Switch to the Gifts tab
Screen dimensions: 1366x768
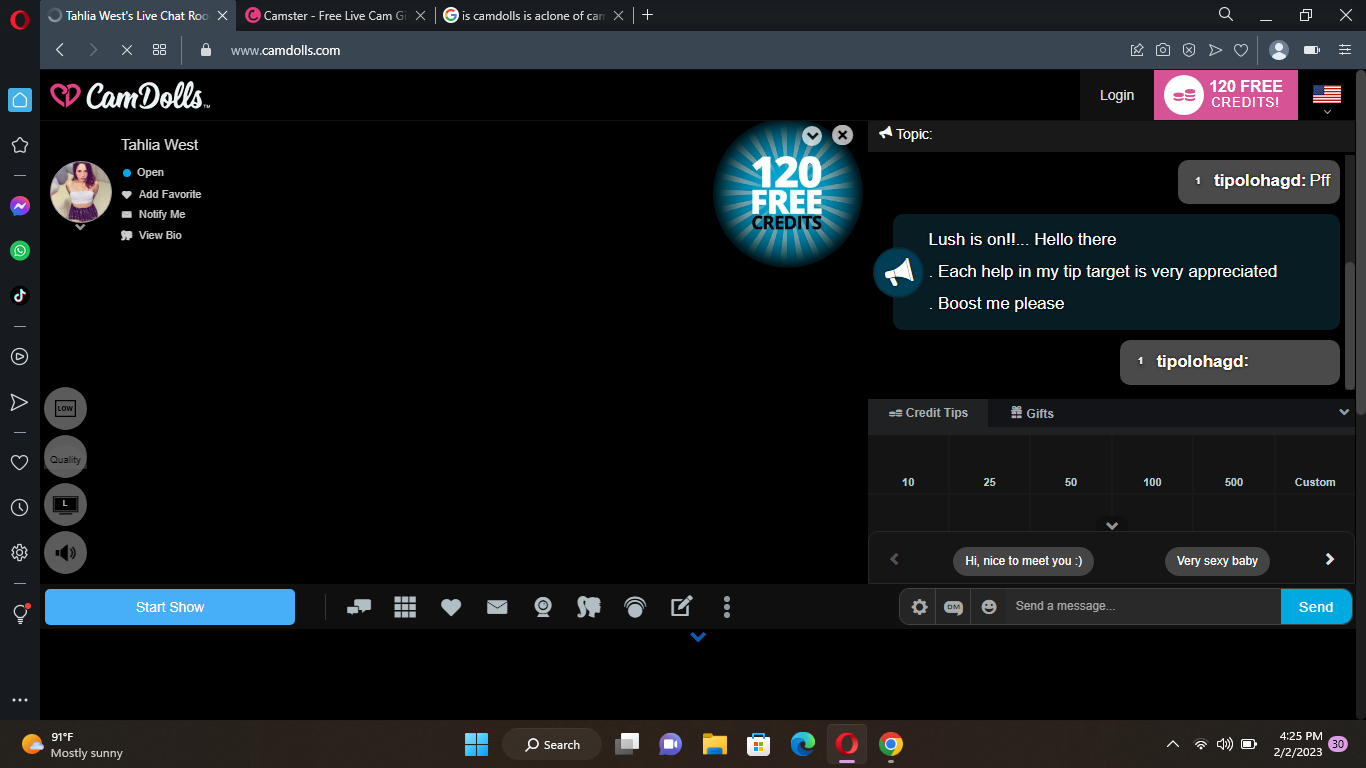pyautogui.click(x=1032, y=413)
